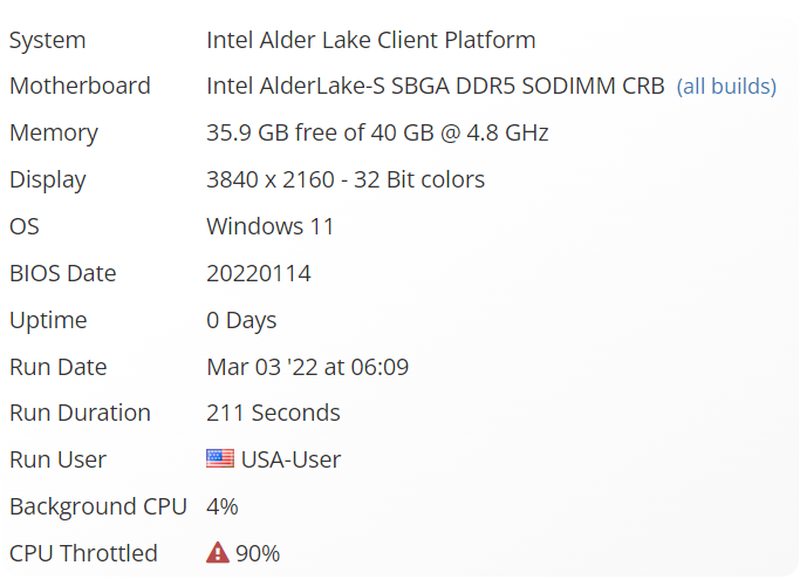Image resolution: width=800 pixels, height=579 pixels.
Task: Click the BIOS date value 20220114
Action: tap(258, 273)
